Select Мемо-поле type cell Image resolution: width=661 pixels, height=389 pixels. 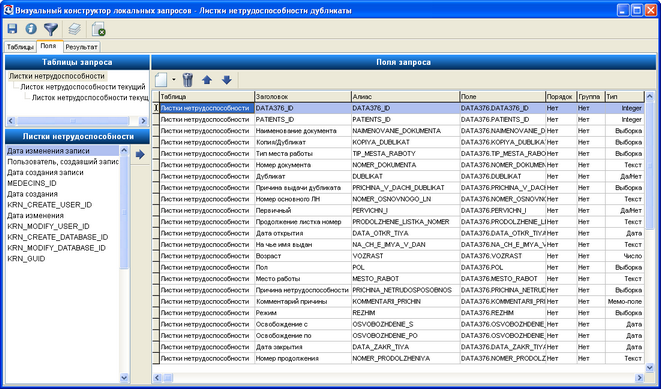(x=624, y=302)
